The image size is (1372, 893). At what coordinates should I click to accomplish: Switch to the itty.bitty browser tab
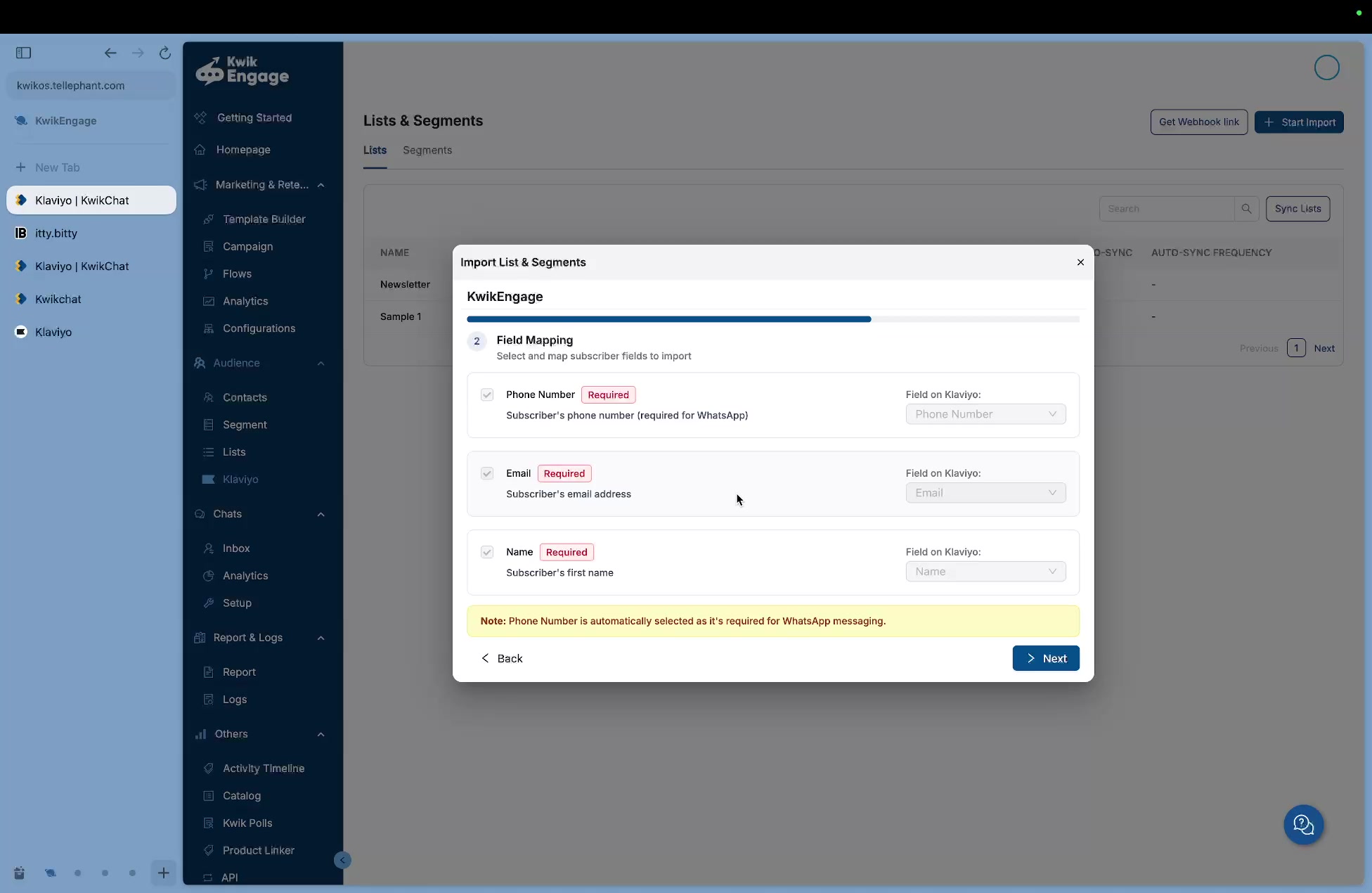click(x=91, y=233)
